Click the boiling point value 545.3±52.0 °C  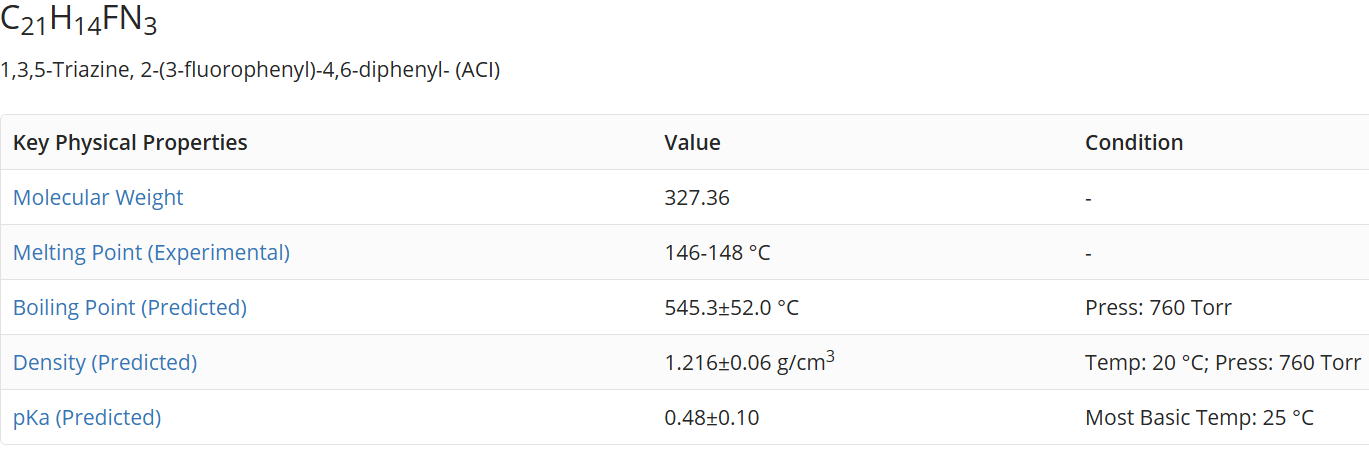click(732, 308)
